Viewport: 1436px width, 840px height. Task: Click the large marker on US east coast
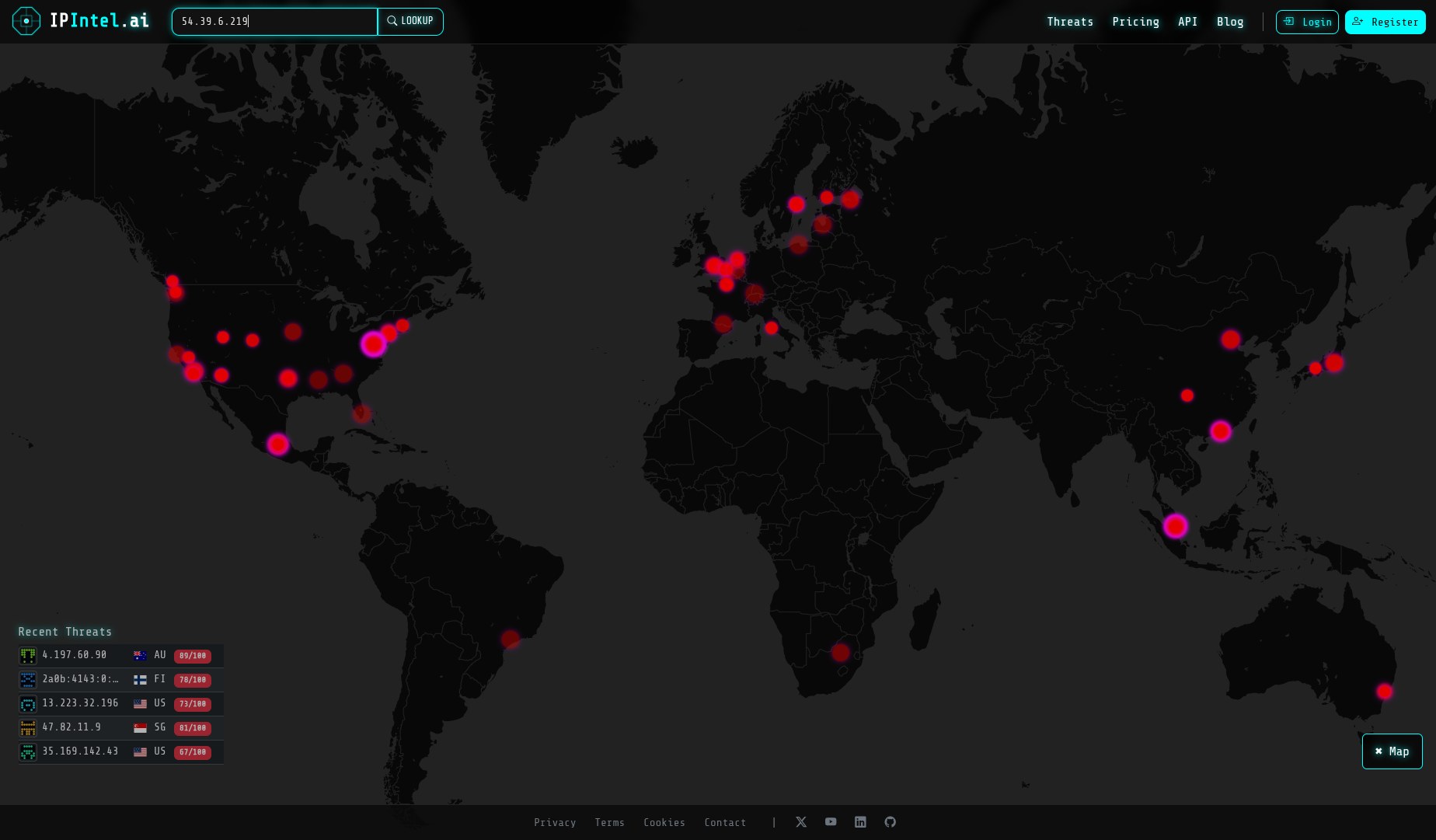coord(374,343)
